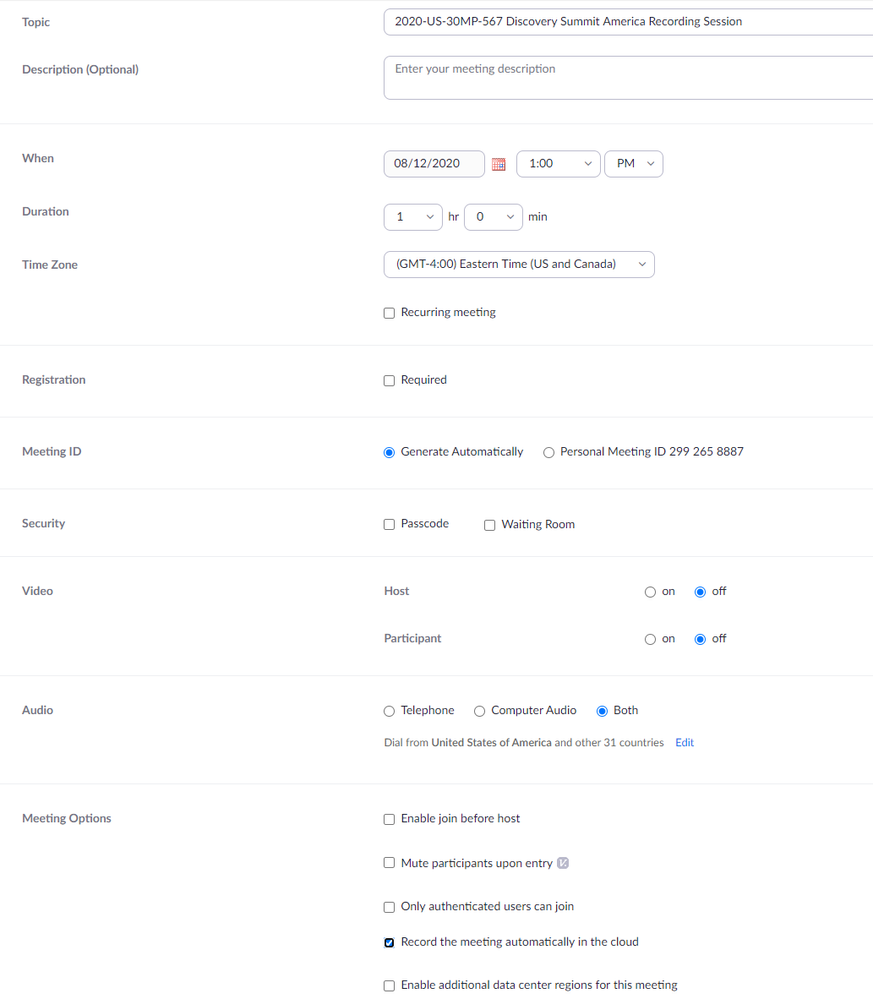Check Only authenticated users can join

pyautogui.click(x=389, y=907)
